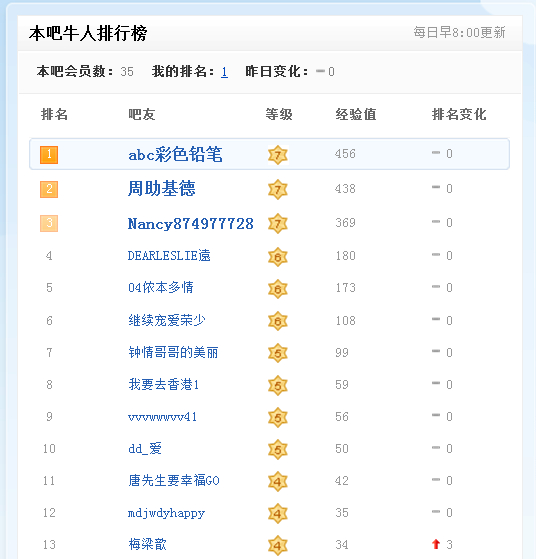Viewport: 536px width, 559px height.
Task: Open the abc彩色铅笔 user profile link
Action: pos(175,154)
